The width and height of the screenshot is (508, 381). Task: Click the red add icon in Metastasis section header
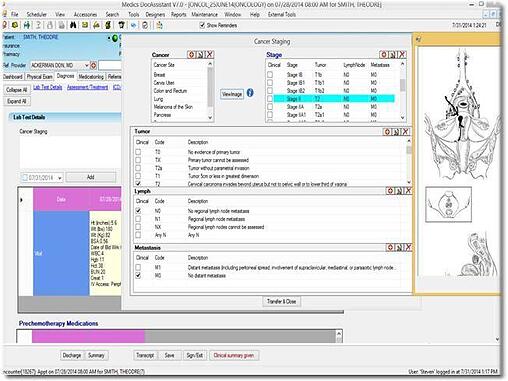click(390, 248)
